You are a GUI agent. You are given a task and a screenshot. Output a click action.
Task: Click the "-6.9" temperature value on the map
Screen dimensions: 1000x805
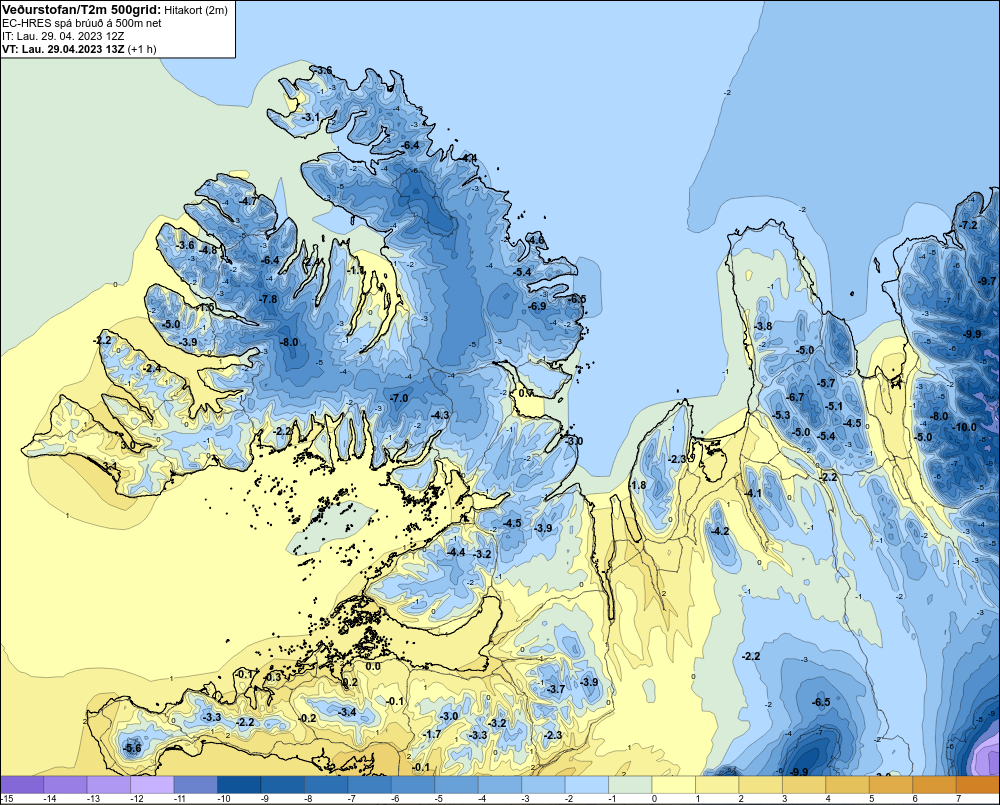[x=537, y=306]
